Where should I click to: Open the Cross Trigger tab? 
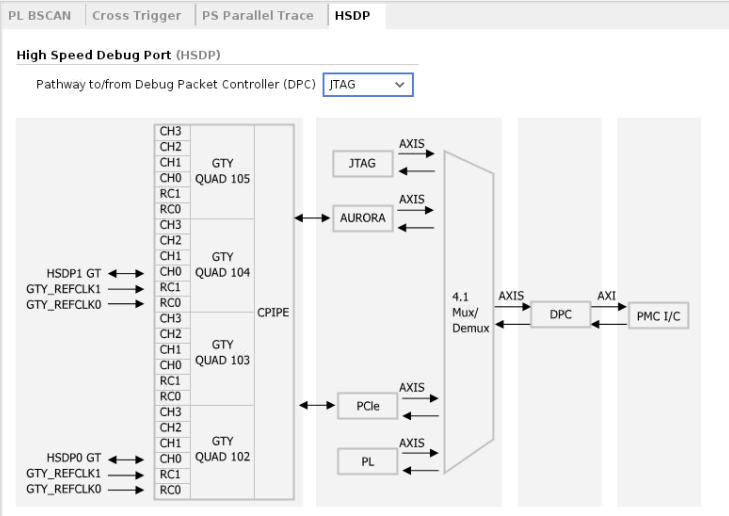click(x=137, y=15)
